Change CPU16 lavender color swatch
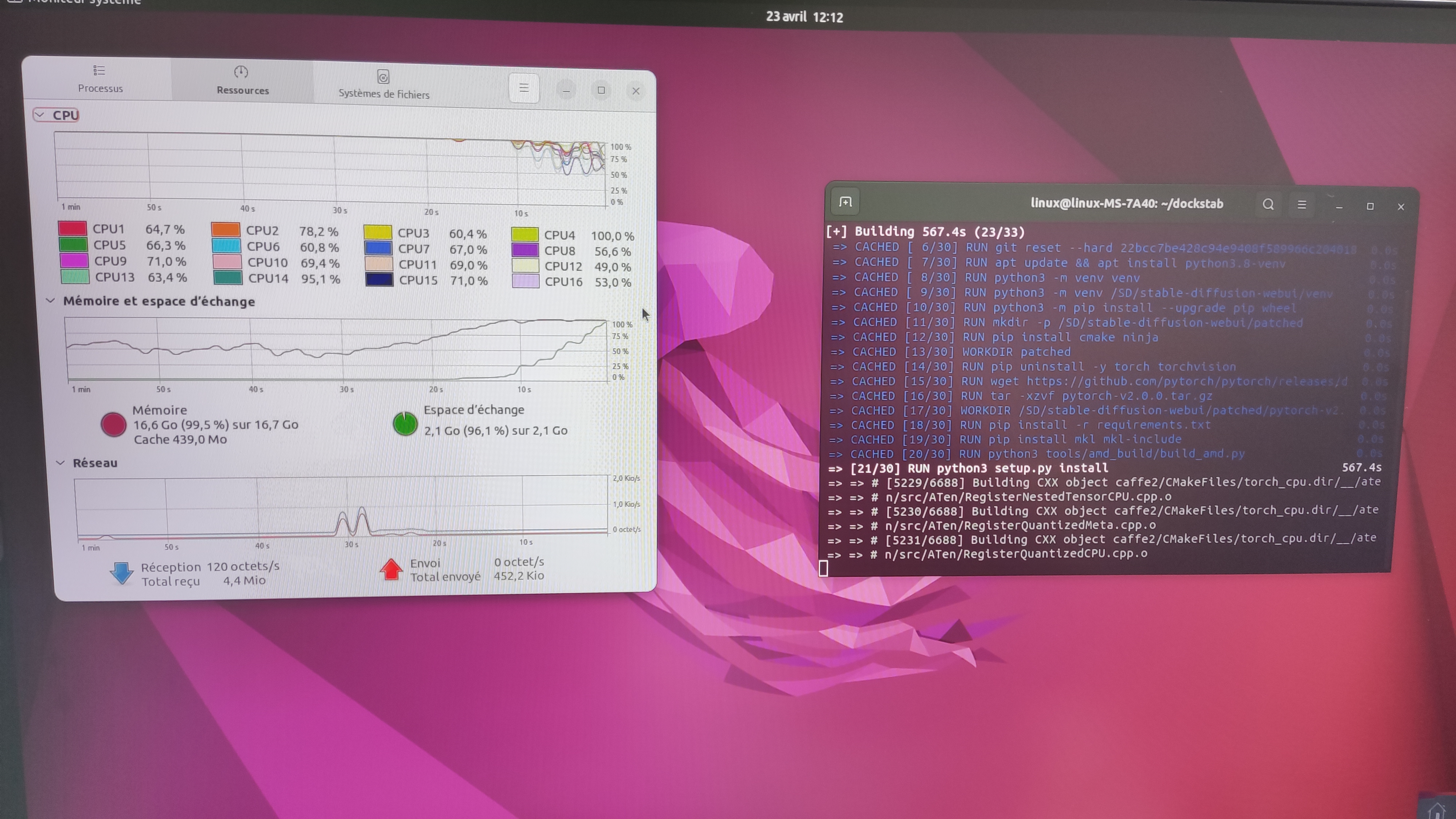 526,281
